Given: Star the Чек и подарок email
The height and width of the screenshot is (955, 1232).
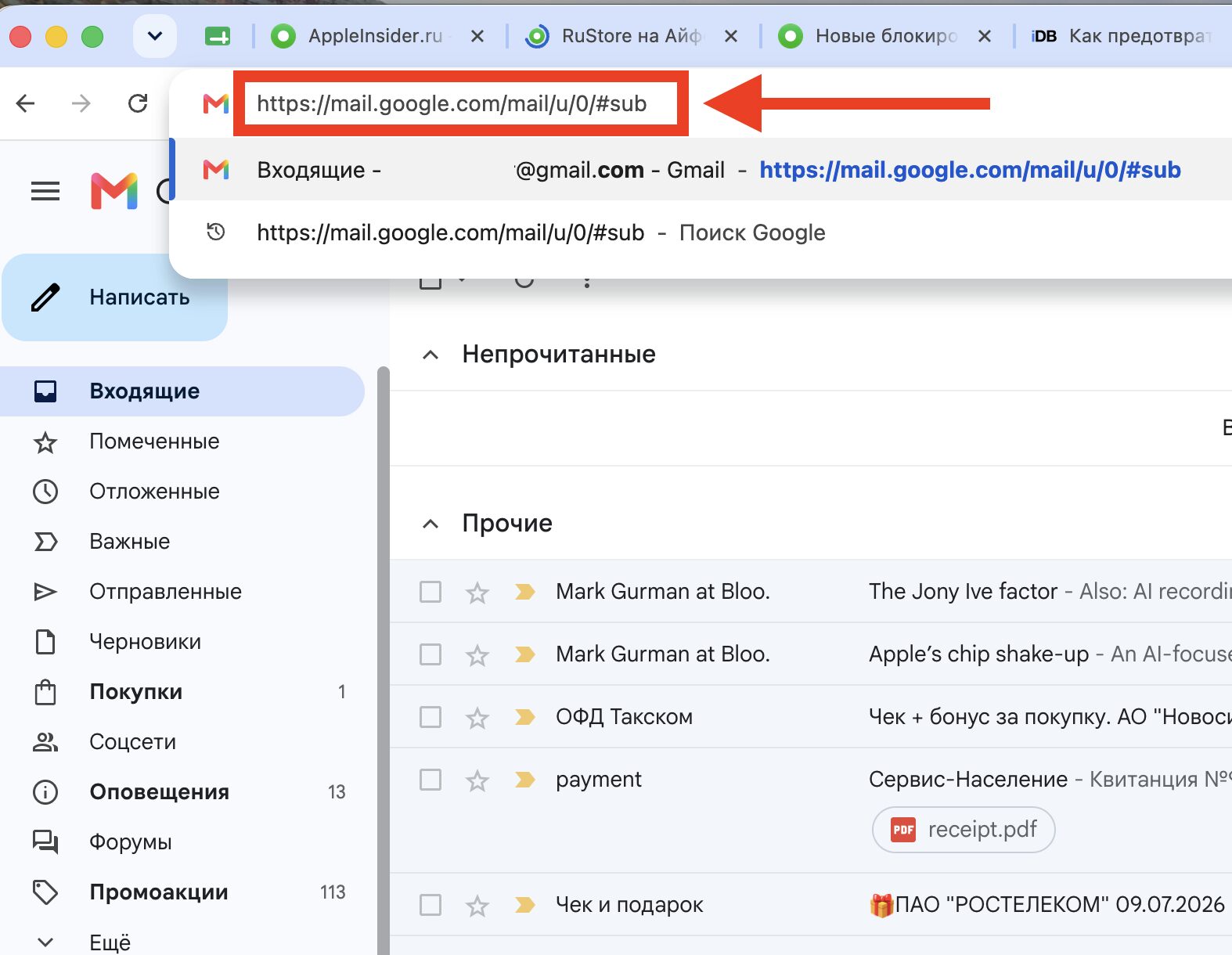Looking at the screenshot, I should tap(477, 906).
